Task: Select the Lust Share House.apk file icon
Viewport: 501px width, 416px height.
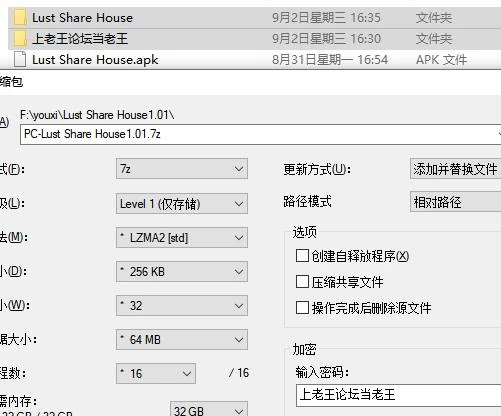Action: (x=20, y=60)
